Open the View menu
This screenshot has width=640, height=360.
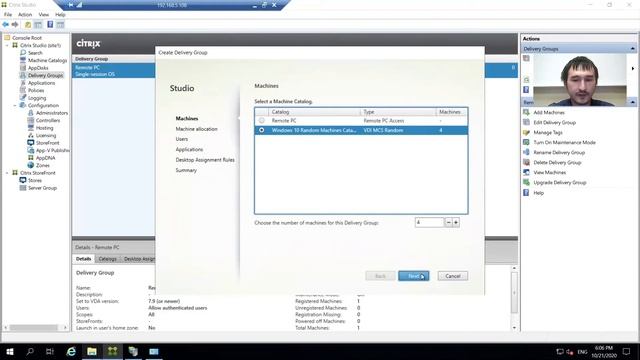tap(43, 15)
